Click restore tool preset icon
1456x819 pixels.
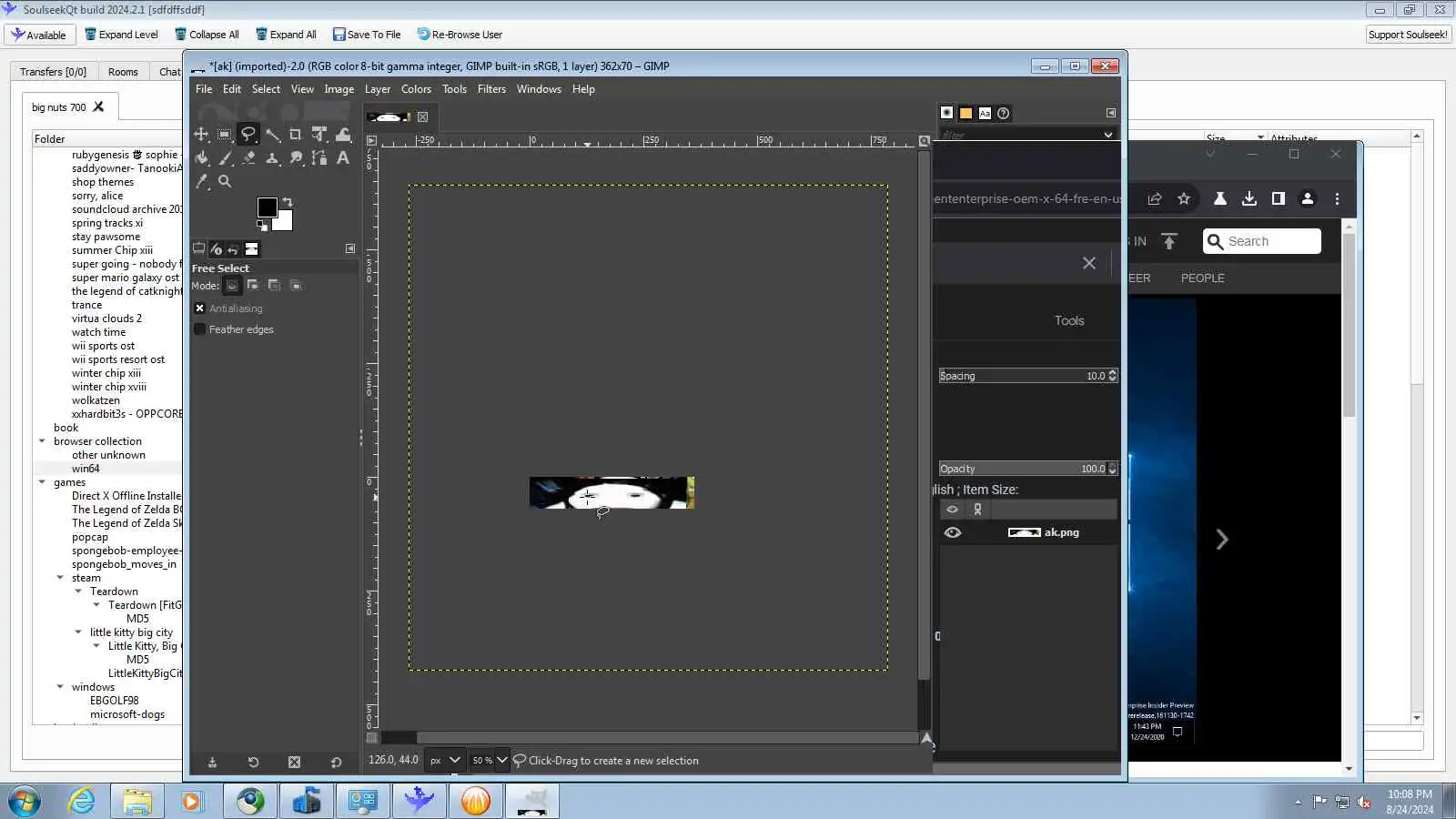(253, 763)
